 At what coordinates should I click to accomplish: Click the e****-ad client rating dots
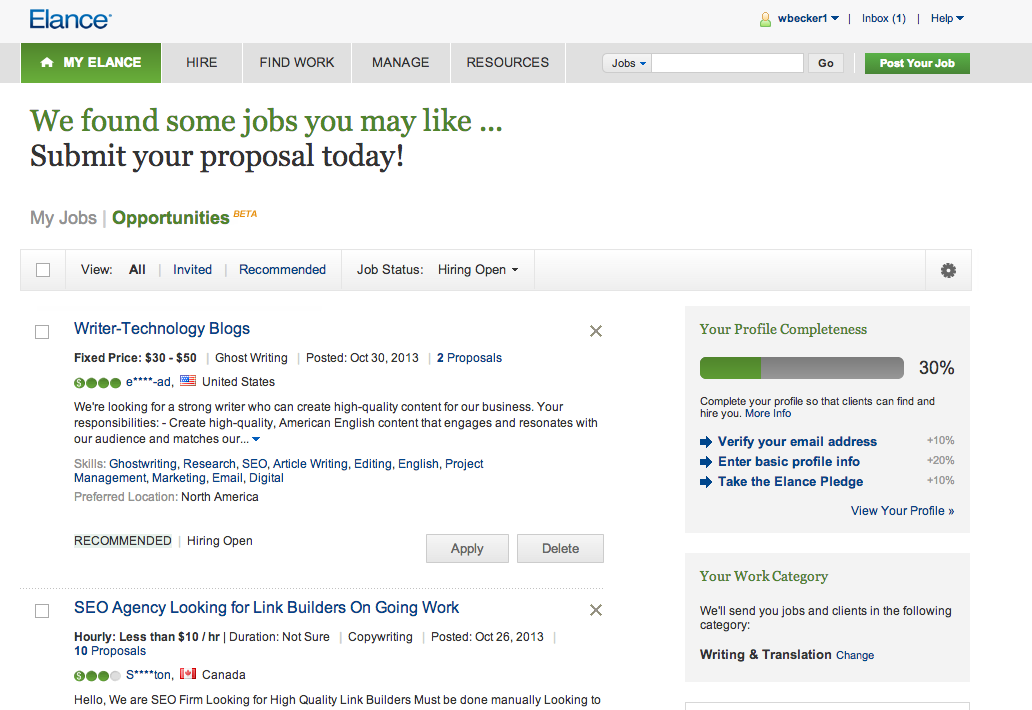(x=97, y=382)
